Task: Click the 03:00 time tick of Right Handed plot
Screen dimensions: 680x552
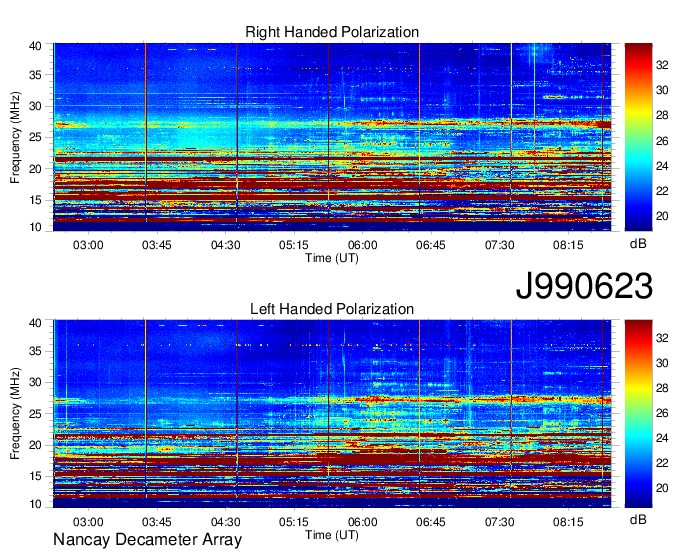Action: pyautogui.click(x=88, y=245)
